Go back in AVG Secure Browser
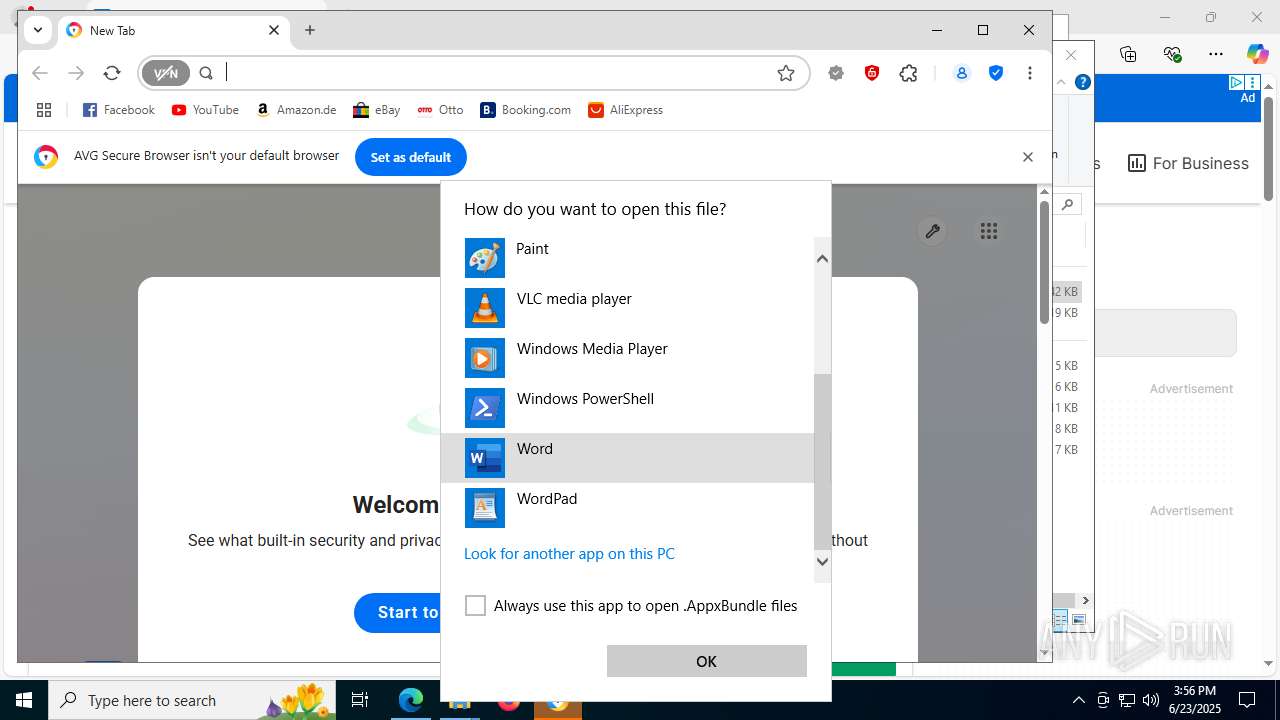Image resolution: width=1280 pixels, height=720 pixels. [x=40, y=73]
